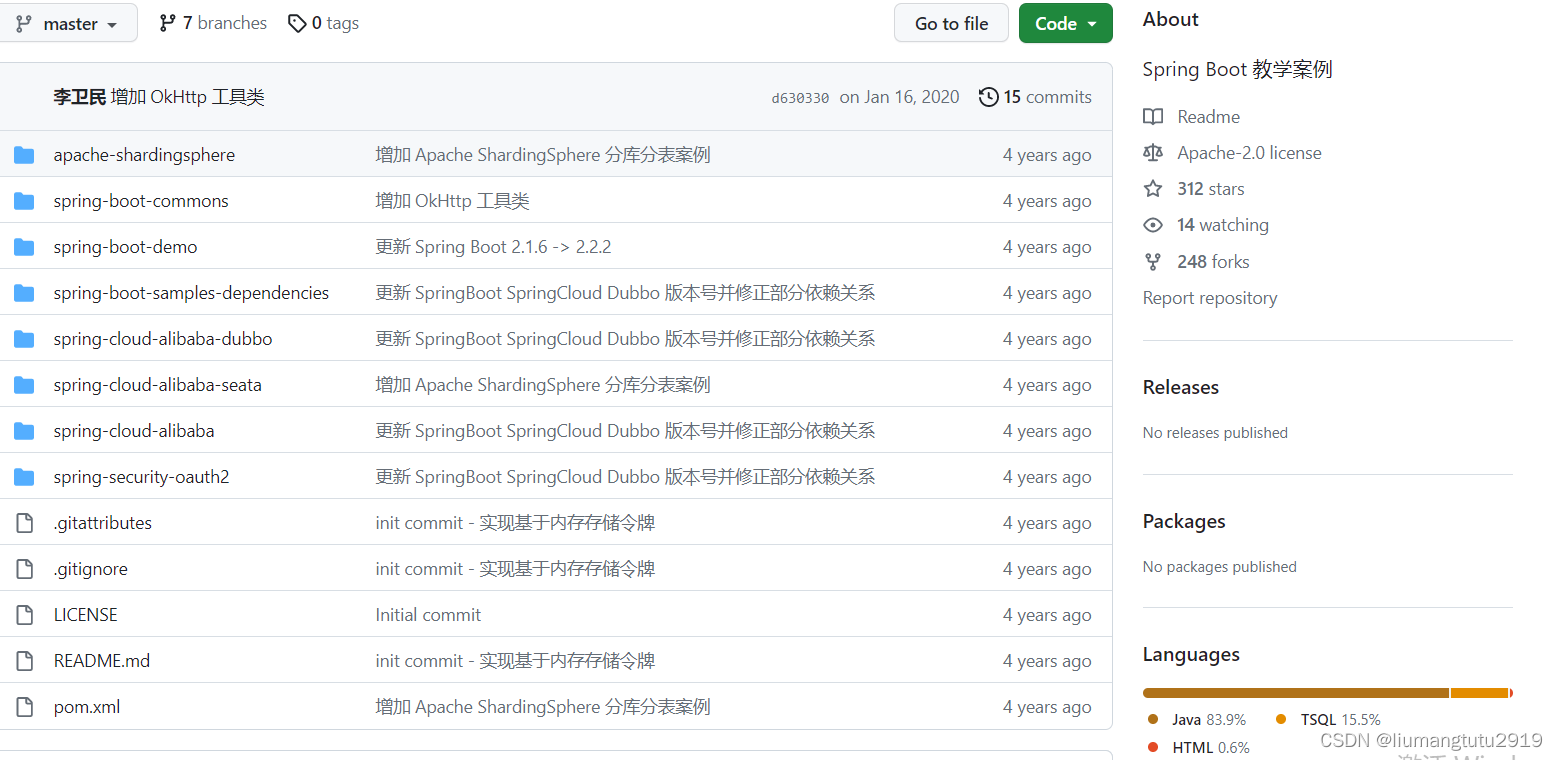
Task: Open the README.md file
Action: coord(101,660)
